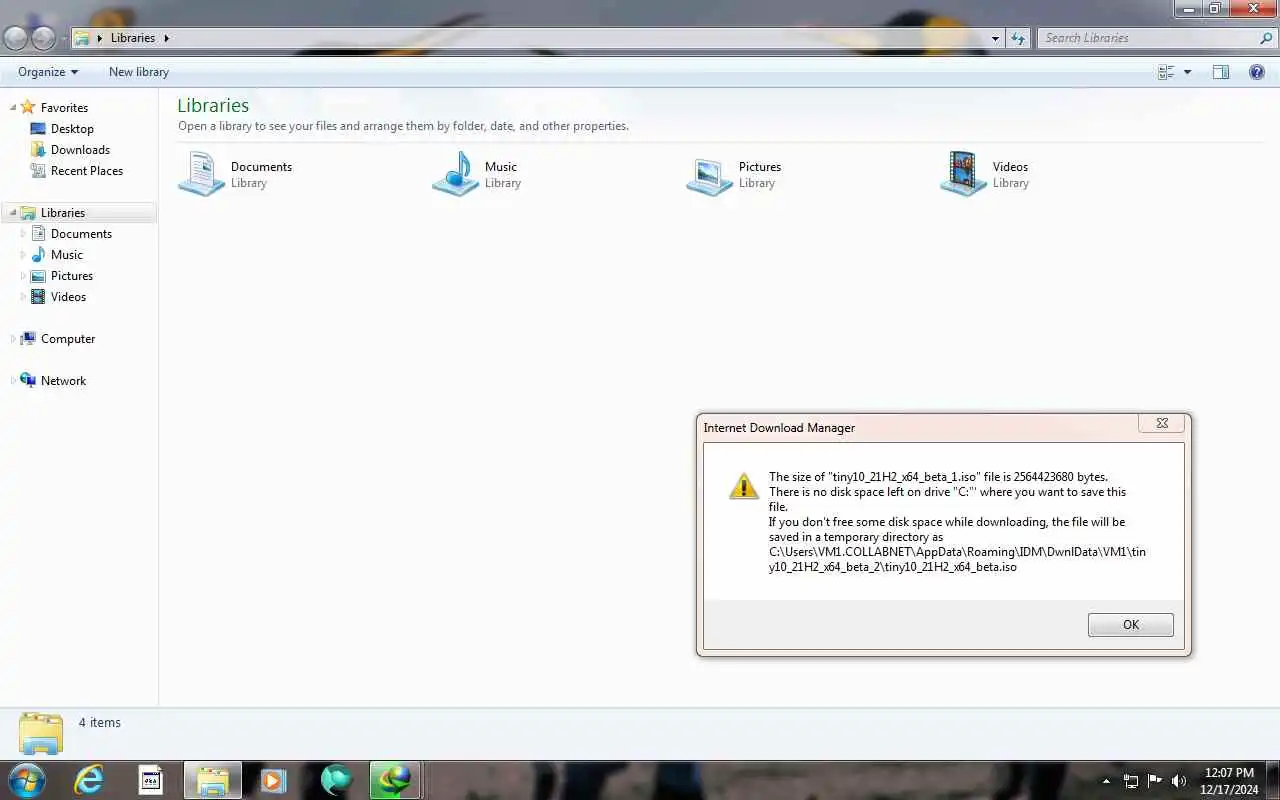
Task: Show hidden system tray icons
Action: tap(1106, 781)
